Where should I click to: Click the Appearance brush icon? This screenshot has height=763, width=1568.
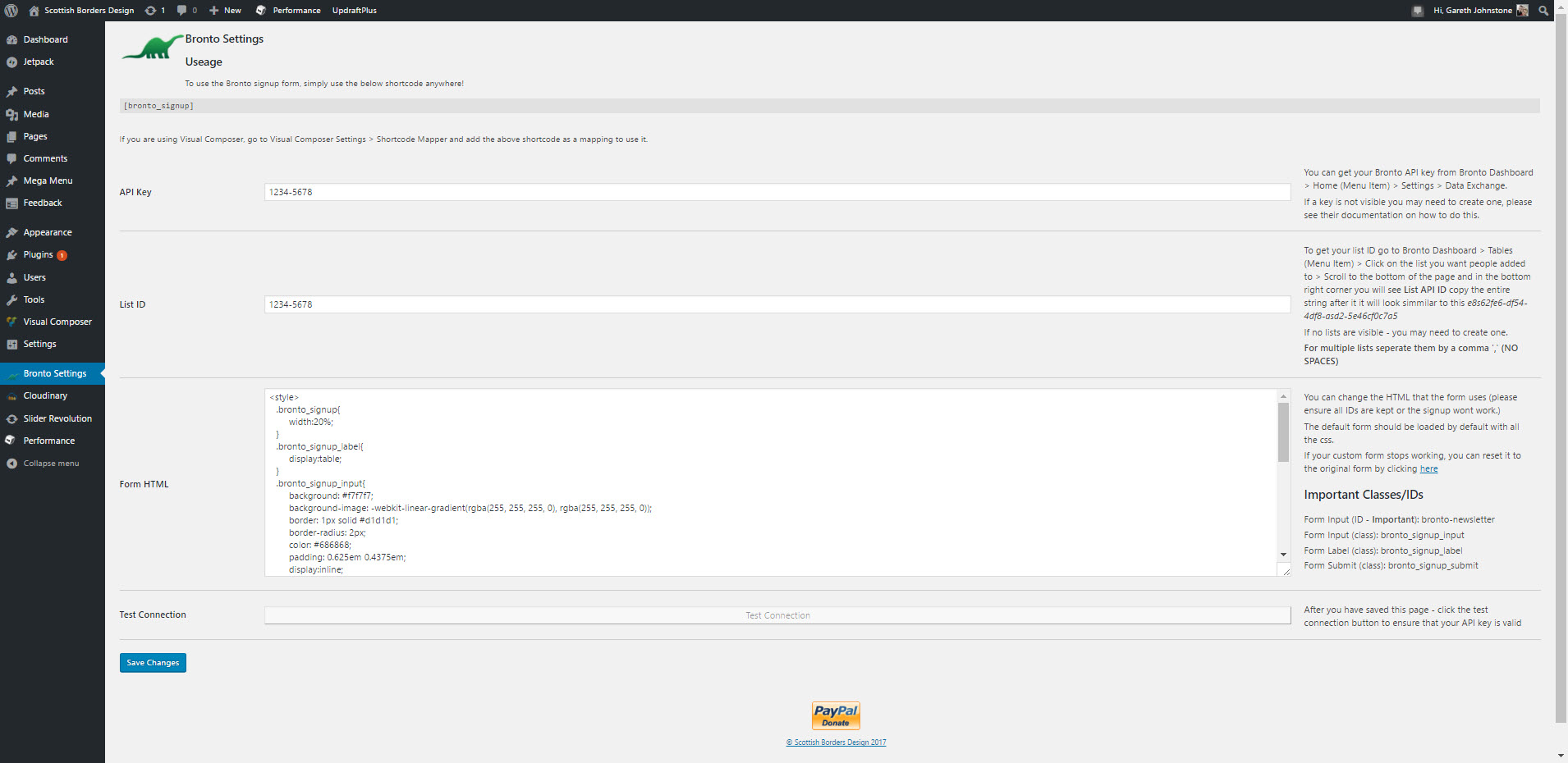(11, 233)
